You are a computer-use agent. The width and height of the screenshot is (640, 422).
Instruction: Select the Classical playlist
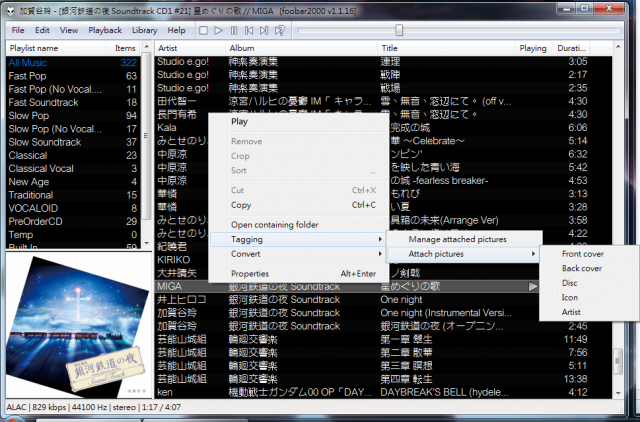pyautogui.click(x=73, y=155)
